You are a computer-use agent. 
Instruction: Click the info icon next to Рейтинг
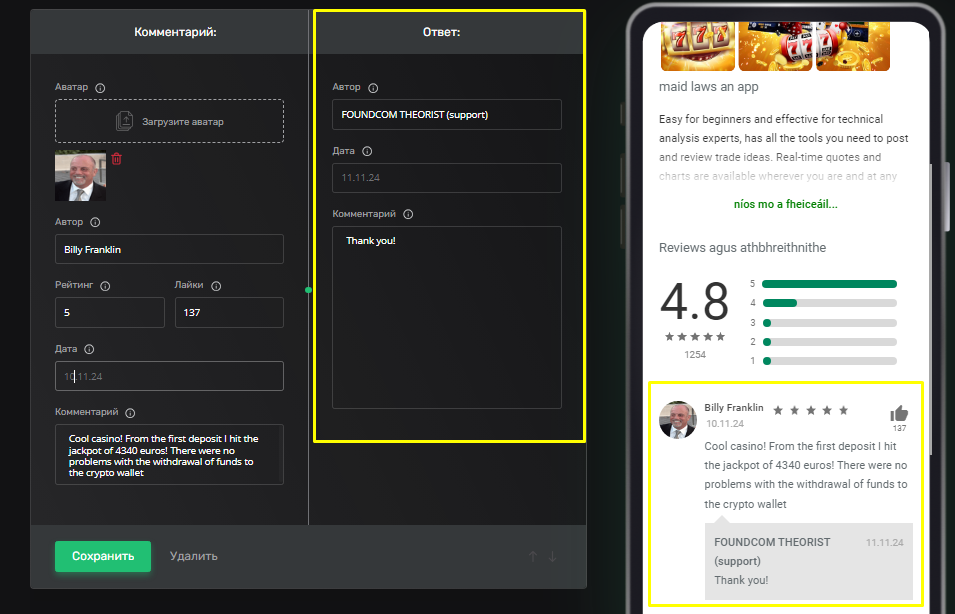point(105,286)
